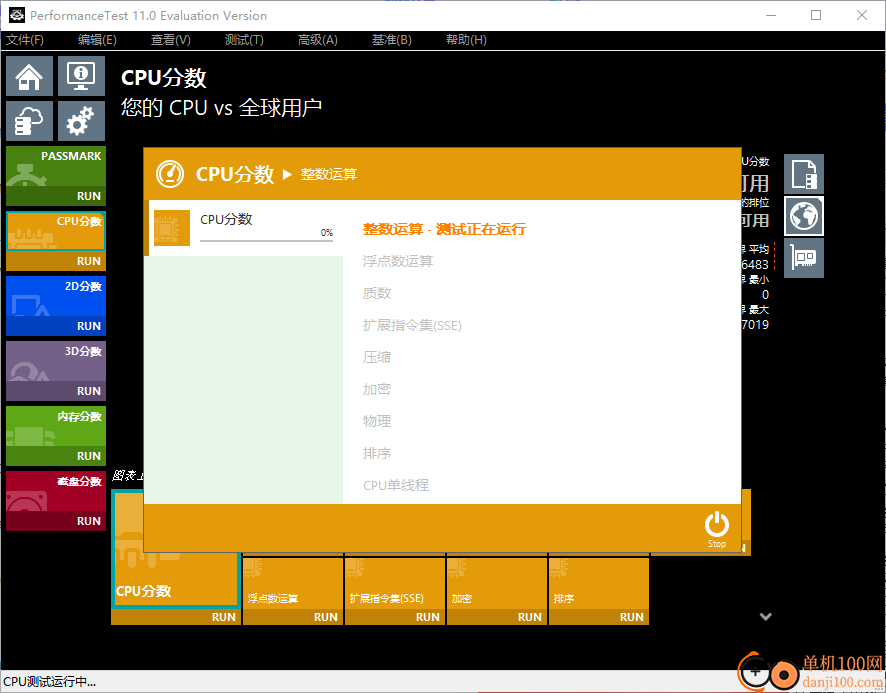Select the 浮点数运算 test tile
Viewport: 886px width, 693px height.
(293, 583)
